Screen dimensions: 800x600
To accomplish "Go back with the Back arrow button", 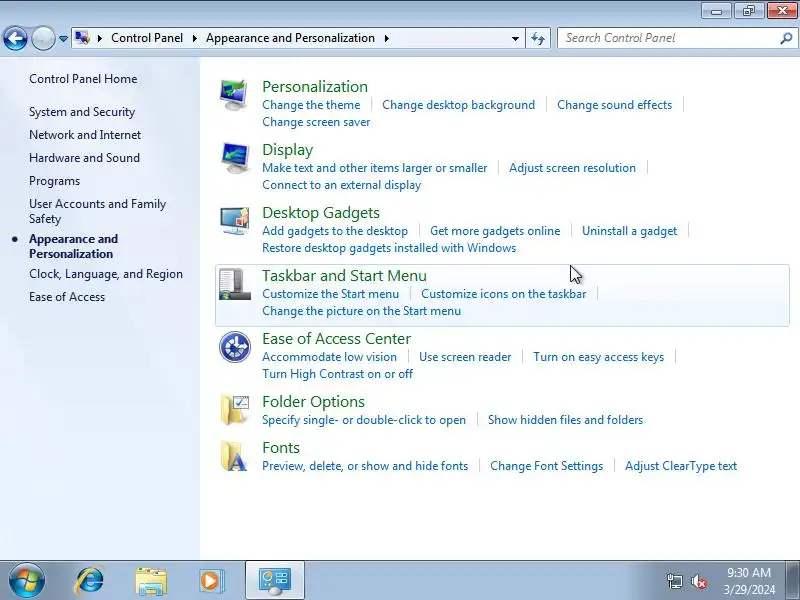I will coord(15,38).
